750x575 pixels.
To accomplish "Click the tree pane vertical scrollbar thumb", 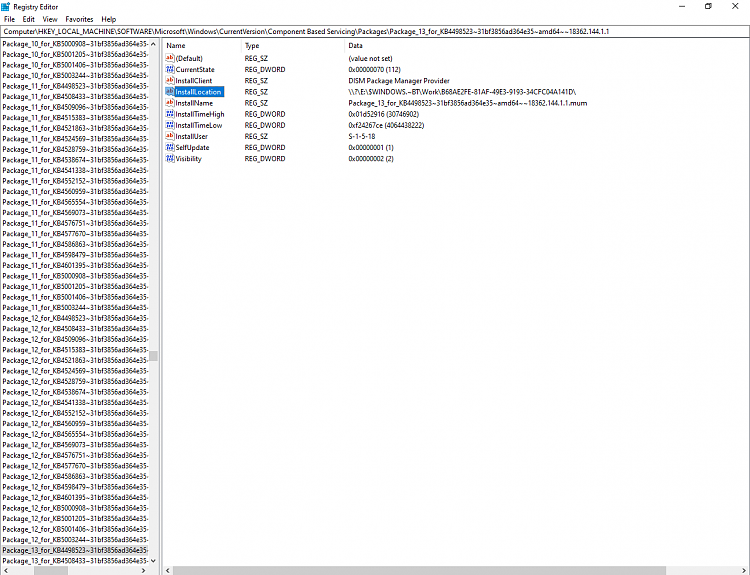I will pos(154,356).
